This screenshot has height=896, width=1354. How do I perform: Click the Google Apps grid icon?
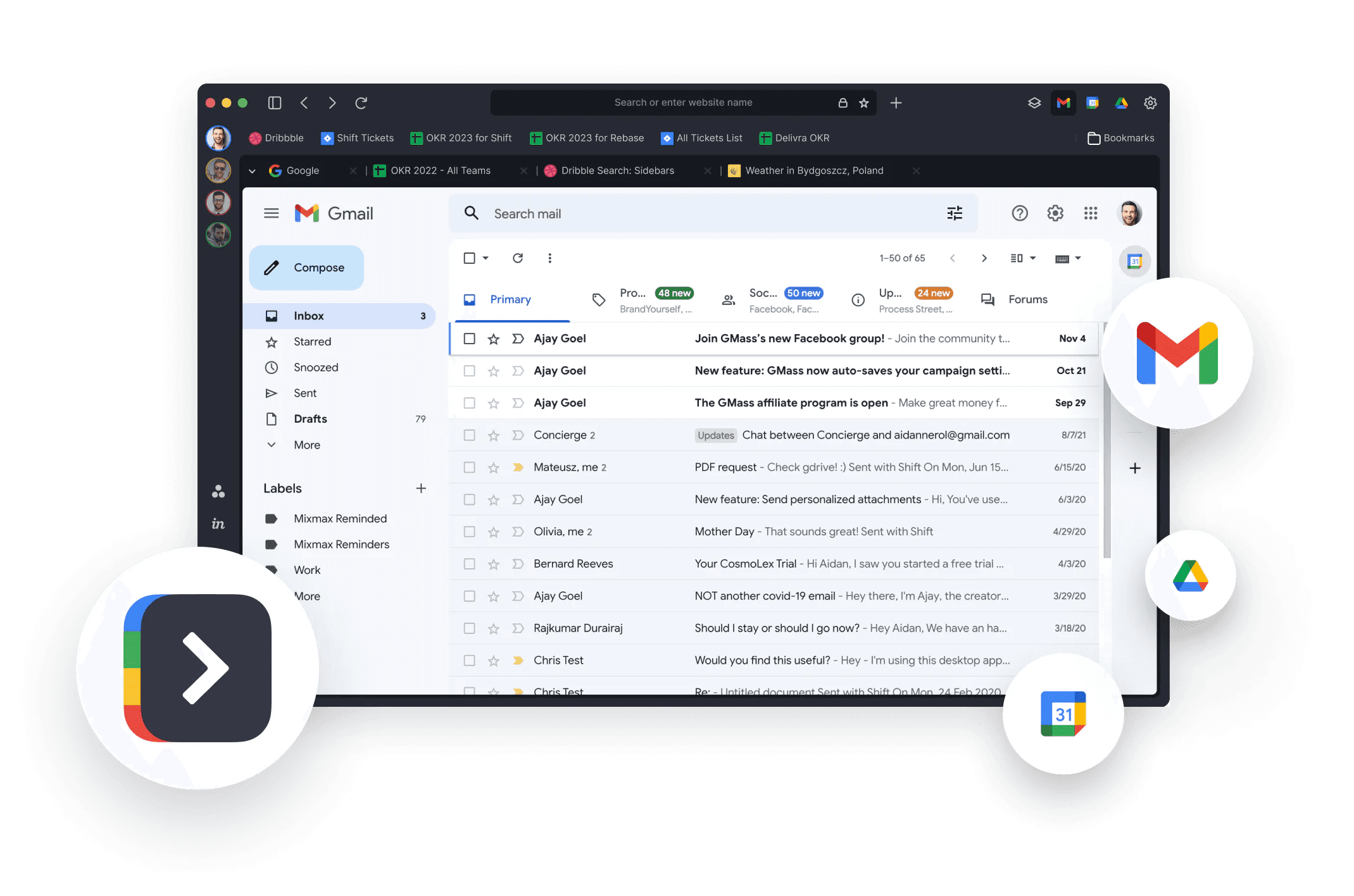1089,214
